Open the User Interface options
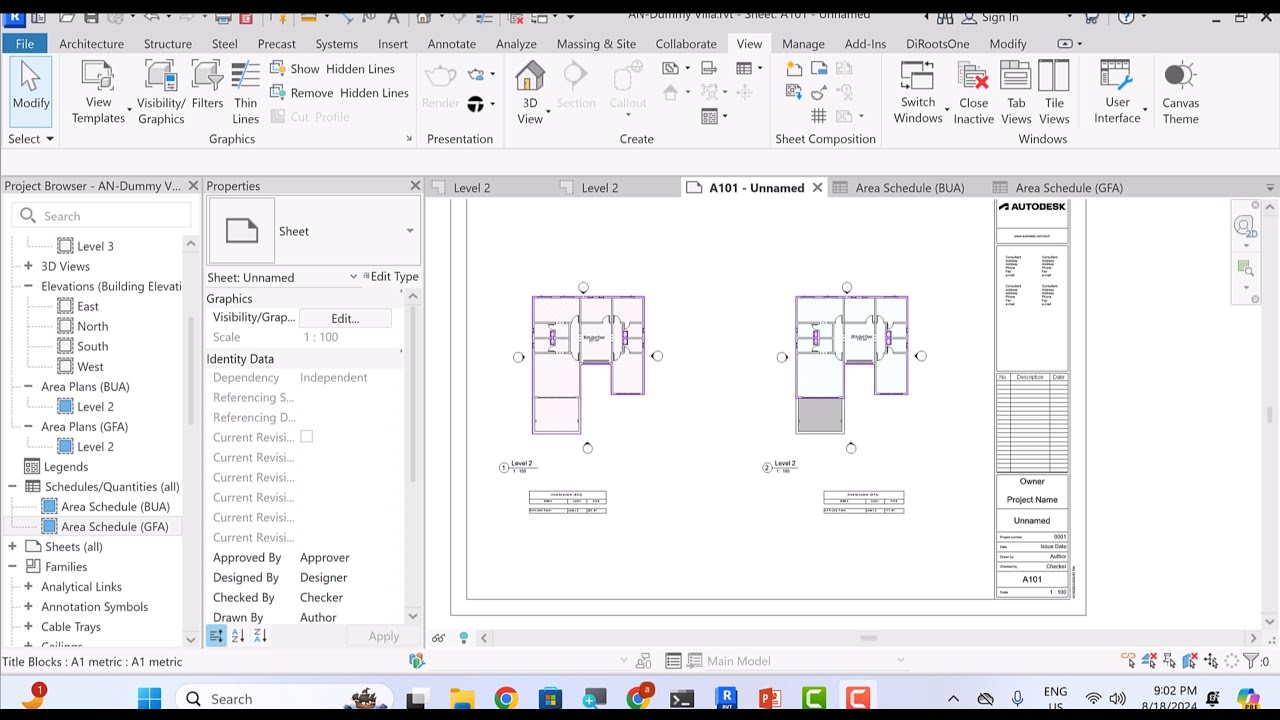 [1117, 92]
